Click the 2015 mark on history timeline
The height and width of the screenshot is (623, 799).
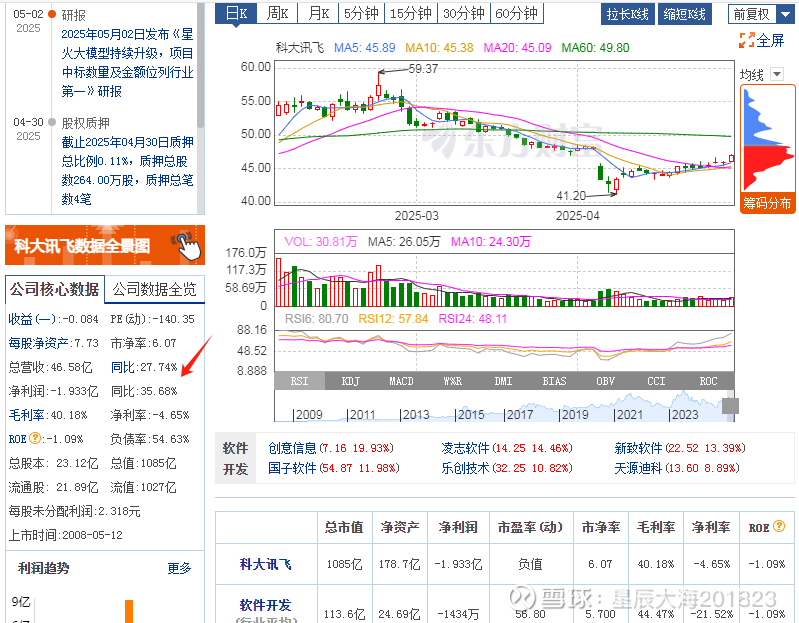(470, 415)
